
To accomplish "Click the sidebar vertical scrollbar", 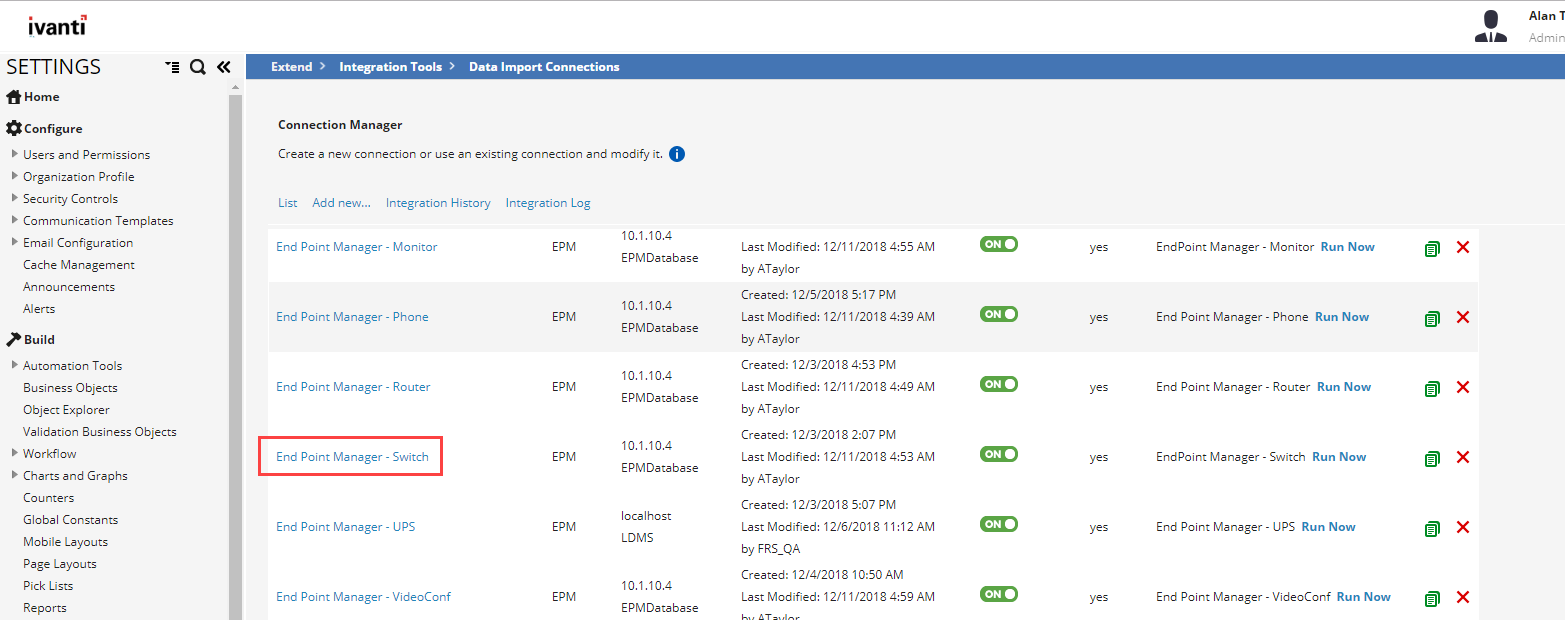I will point(236,350).
